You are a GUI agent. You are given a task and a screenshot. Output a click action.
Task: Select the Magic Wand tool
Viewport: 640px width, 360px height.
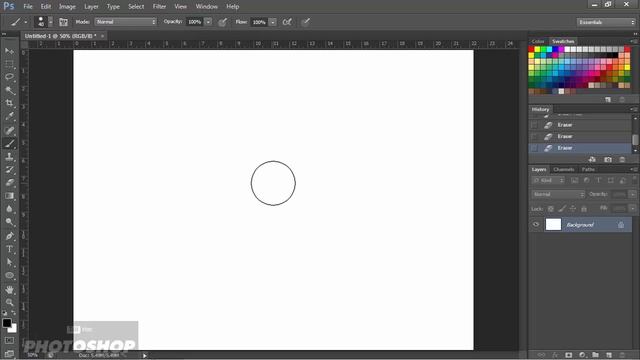click(x=9, y=90)
